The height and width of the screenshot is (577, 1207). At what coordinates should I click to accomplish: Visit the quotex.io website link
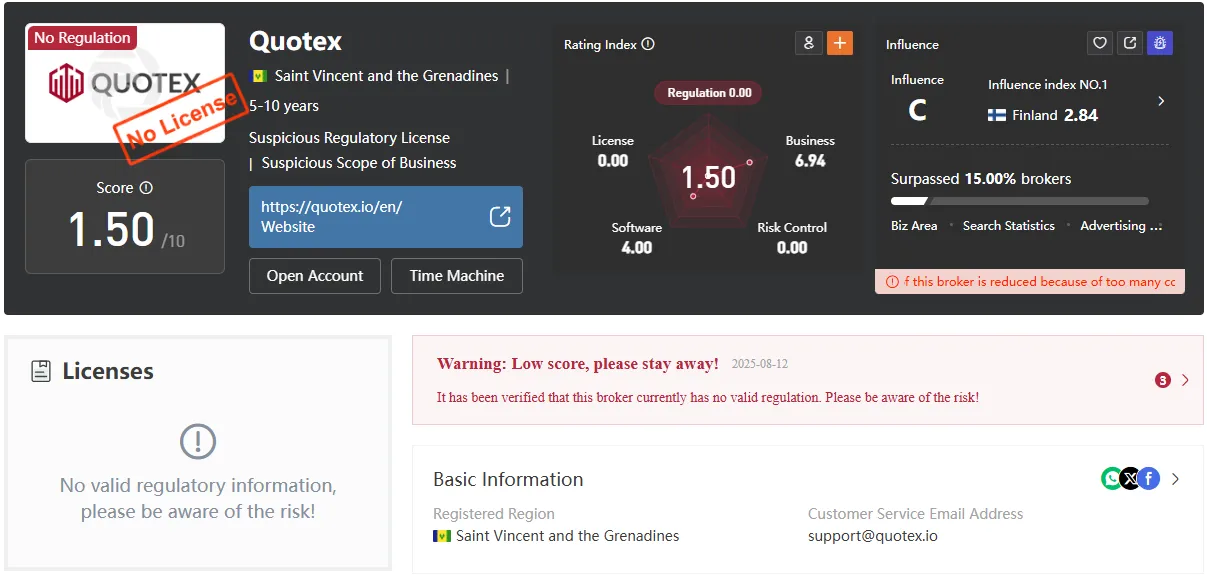pos(386,217)
